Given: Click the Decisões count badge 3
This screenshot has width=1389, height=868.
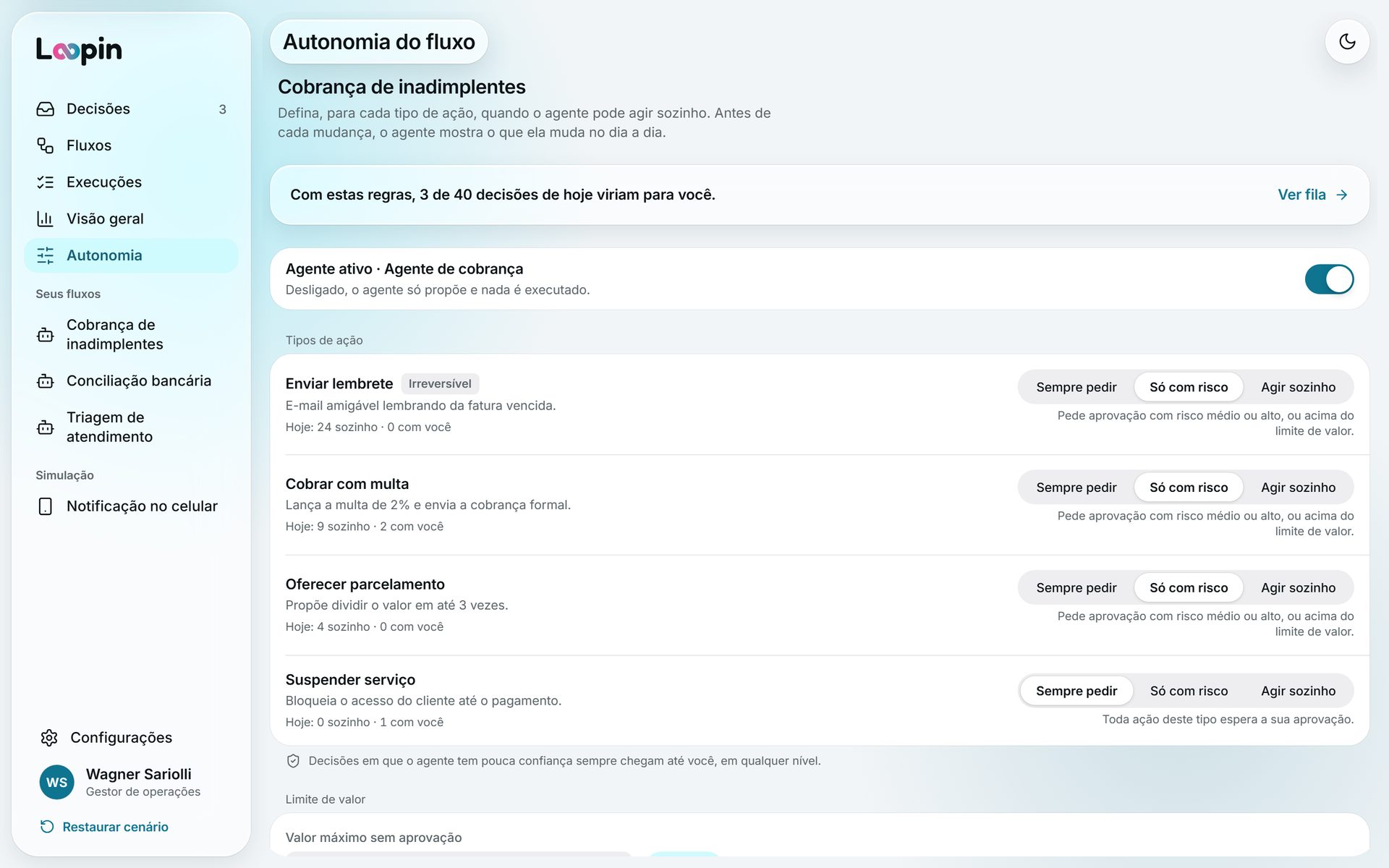Looking at the screenshot, I should [223, 109].
